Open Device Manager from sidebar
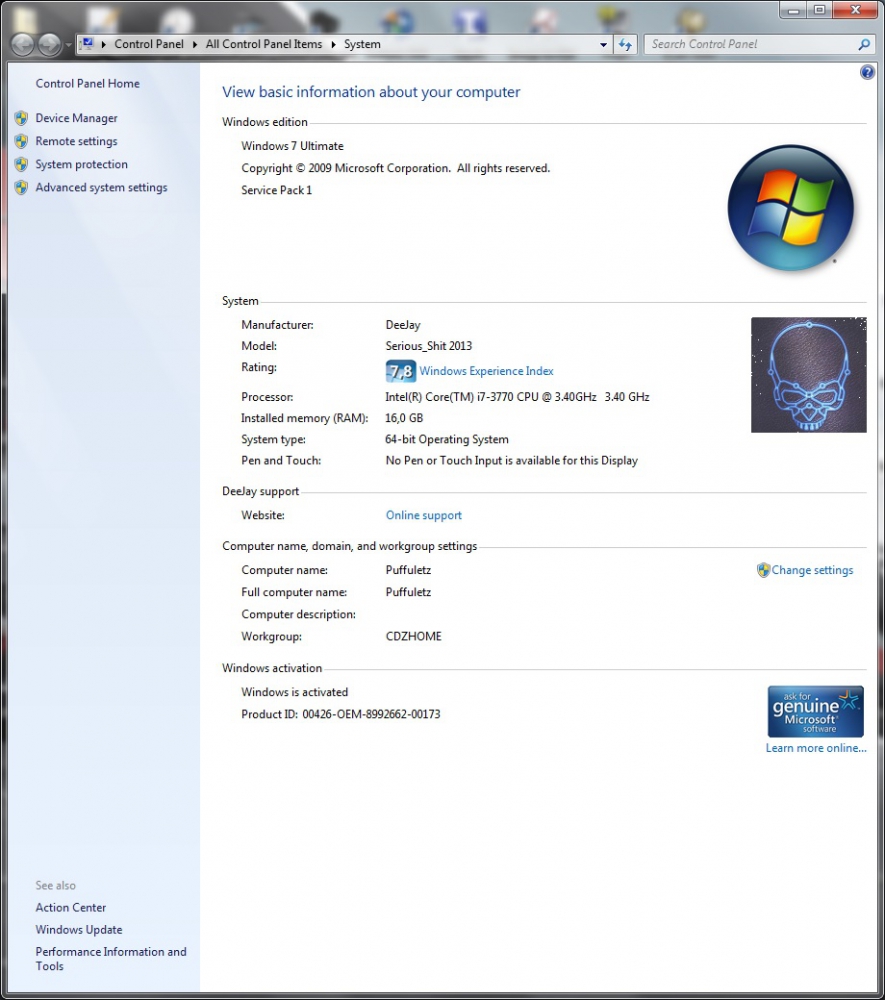The image size is (885, 1000). 77,118
